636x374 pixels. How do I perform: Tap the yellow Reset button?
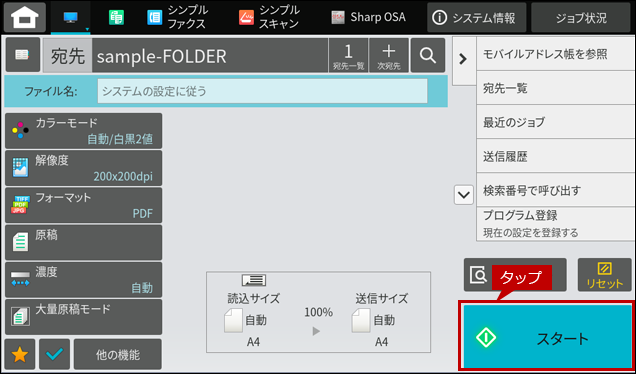pyautogui.click(x=604, y=275)
